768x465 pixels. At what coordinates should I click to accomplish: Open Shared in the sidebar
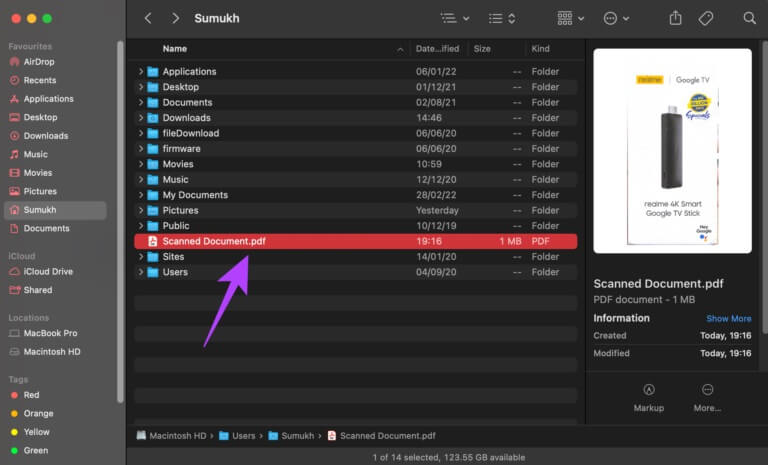(55, 290)
